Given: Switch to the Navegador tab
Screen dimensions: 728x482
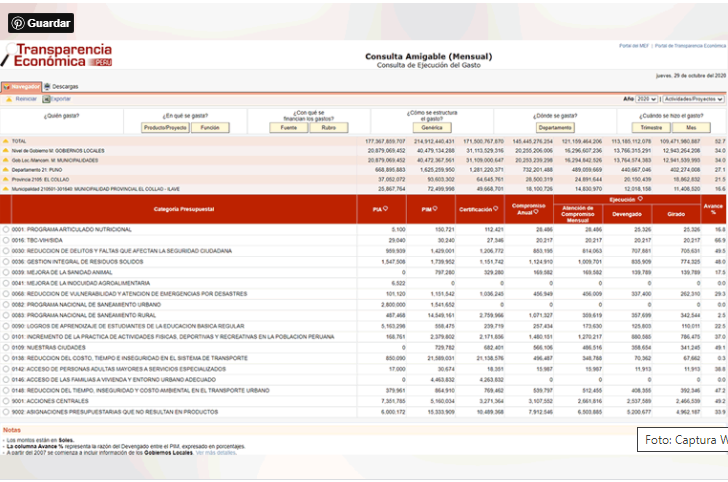Looking at the screenshot, I should pyautogui.click(x=21, y=87).
